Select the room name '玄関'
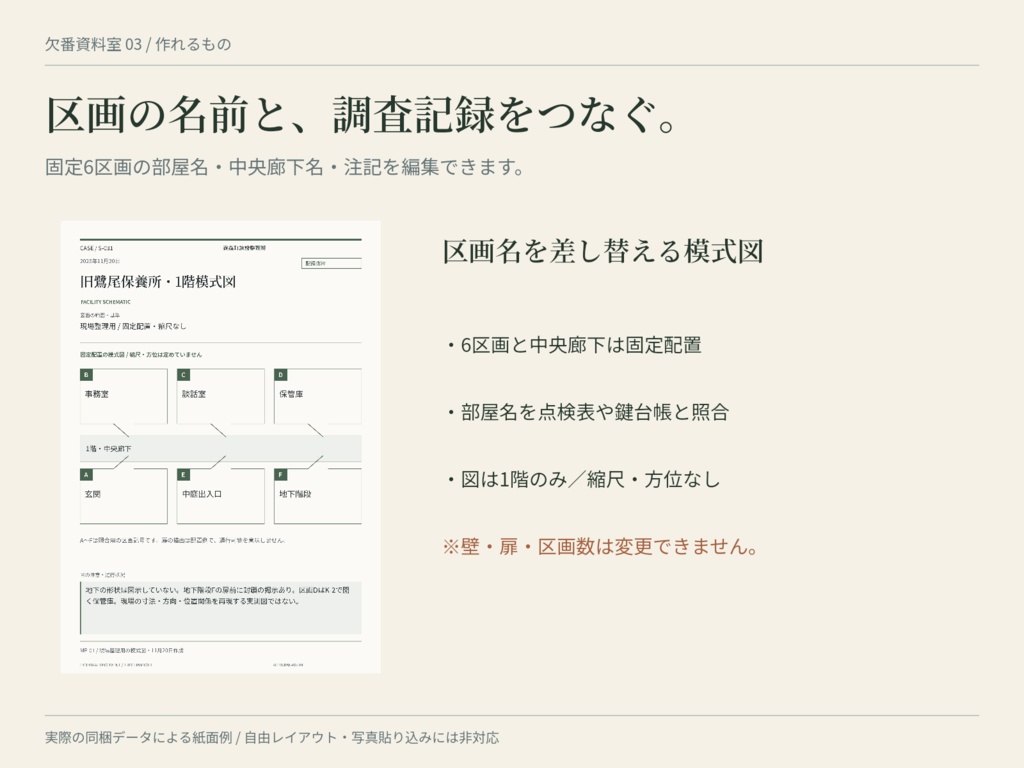This screenshot has height=768, width=1024. [x=93, y=494]
